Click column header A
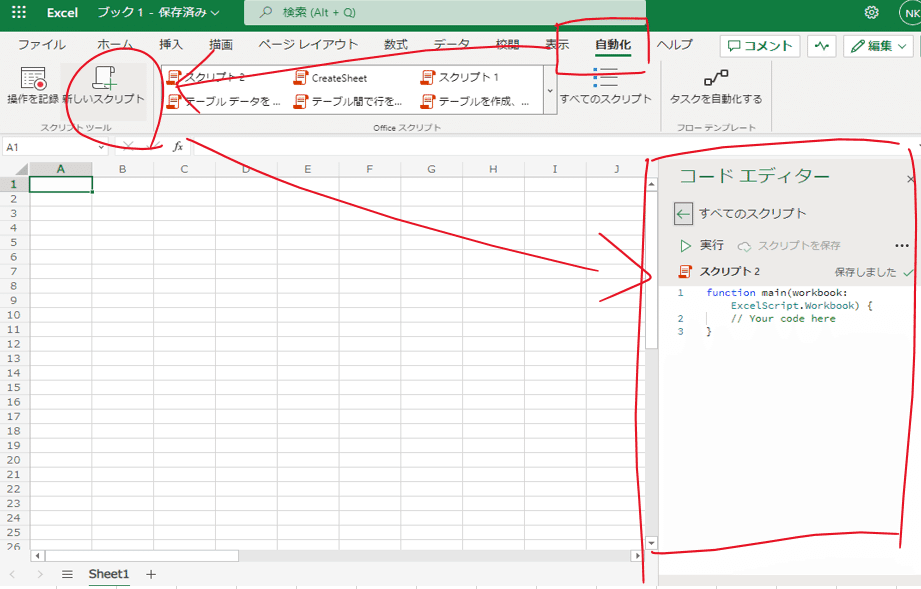This screenshot has height=589, width=921. click(x=60, y=169)
